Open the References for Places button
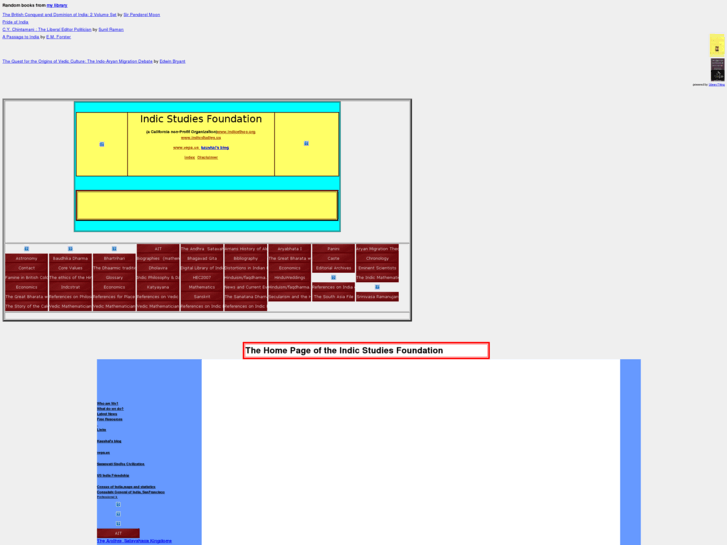Image resolution: width=727 pixels, height=545 pixels. coord(114,297)
